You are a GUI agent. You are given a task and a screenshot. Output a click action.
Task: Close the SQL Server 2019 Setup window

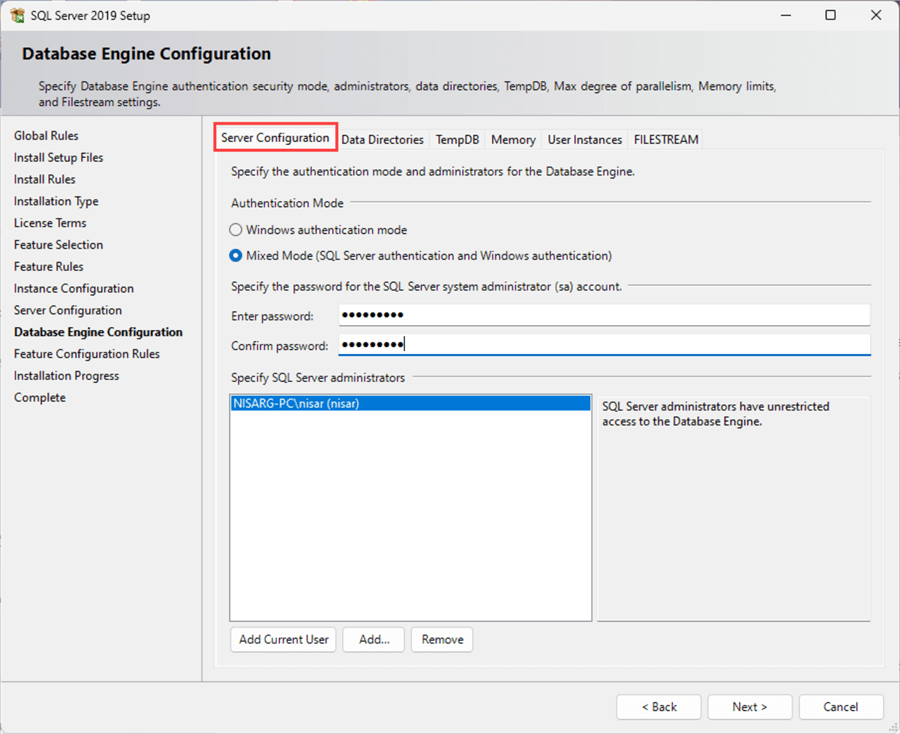pos(876,15)
